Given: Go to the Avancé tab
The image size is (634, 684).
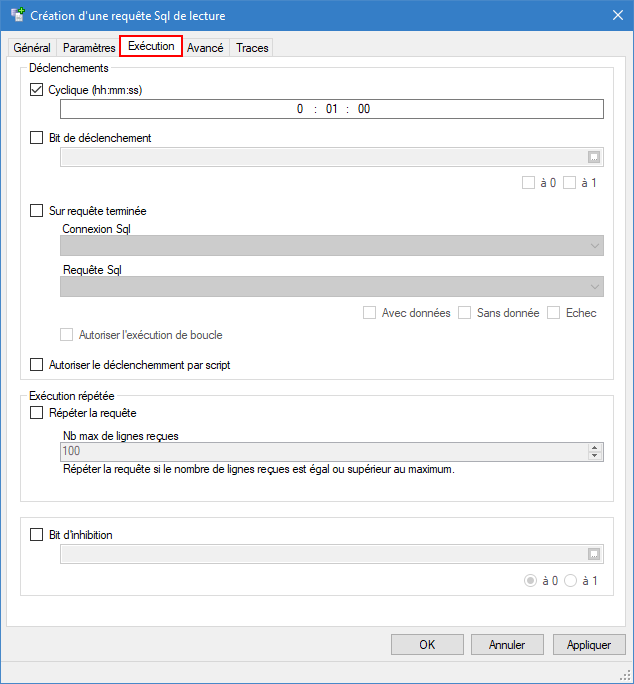Looking at the screenshot, I should point(205,48).
